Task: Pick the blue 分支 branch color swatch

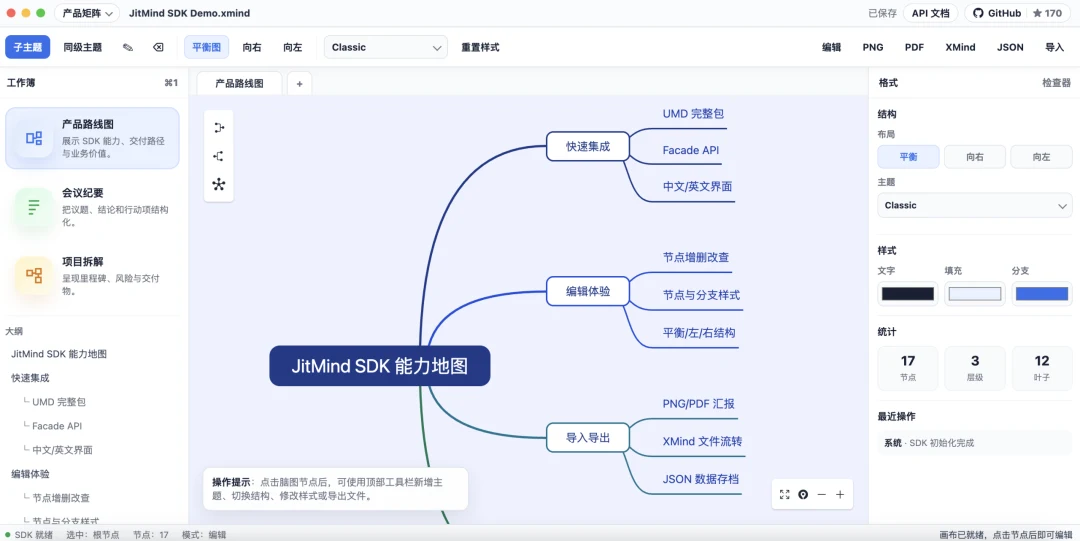Action: click(x=1041, y=294)
